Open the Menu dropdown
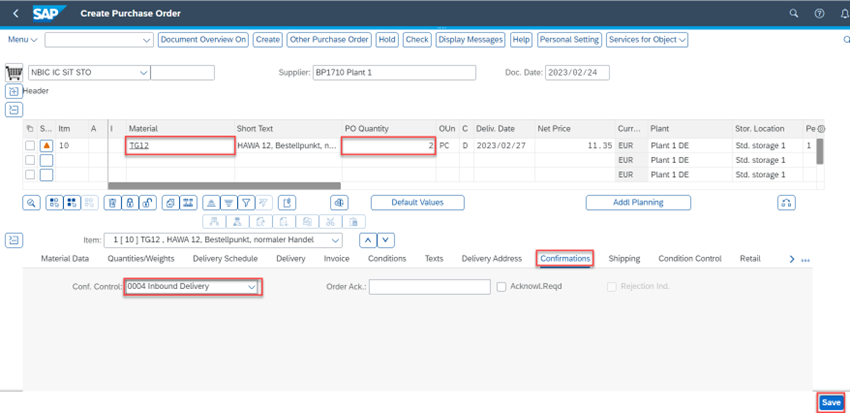 pyautogui.click(x=22, y=40)
